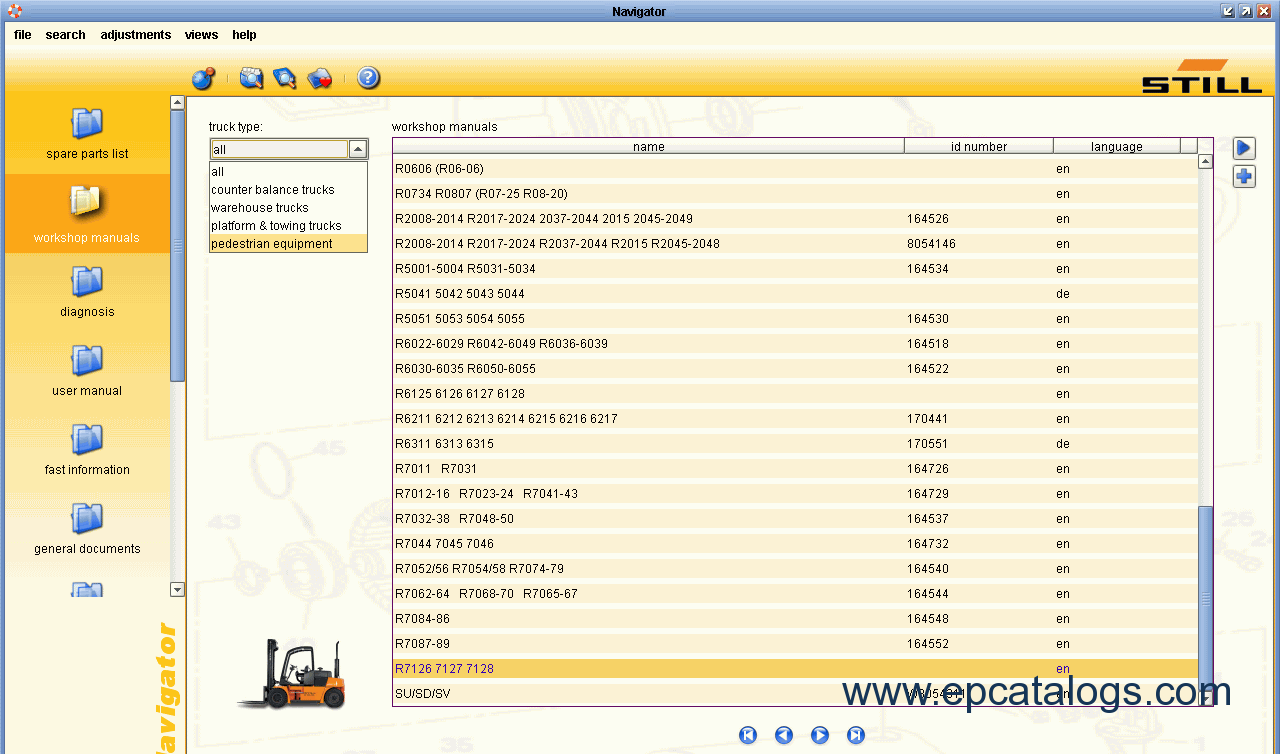This screenshot has width=1280, height=754.
Task: Go to last page navigation arrow
Action: (856, 735)
